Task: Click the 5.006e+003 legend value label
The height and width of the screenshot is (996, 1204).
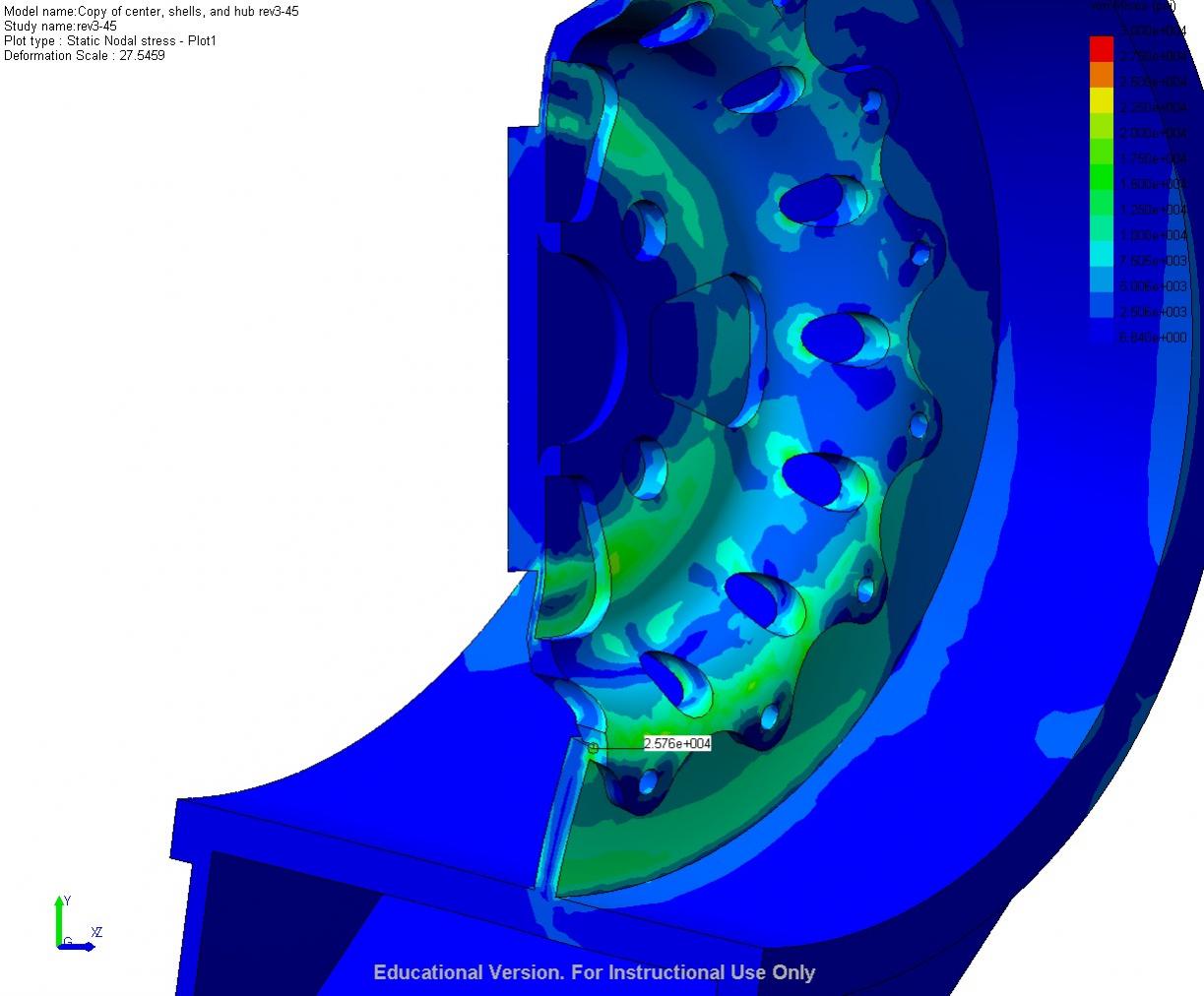Action: pos(1153,286)
